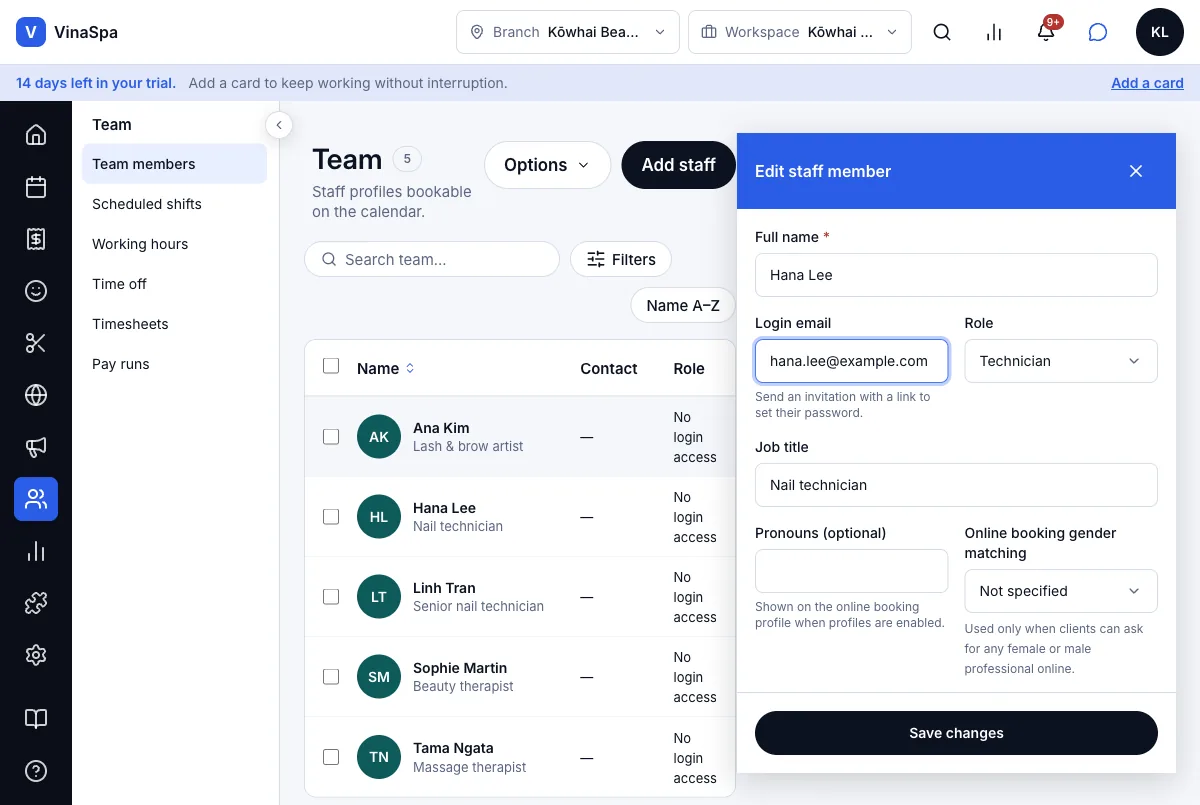Screen dimensions: 1200x805
Task: Click the VinaSpa logo icon
Action: (x=31, y=32)
